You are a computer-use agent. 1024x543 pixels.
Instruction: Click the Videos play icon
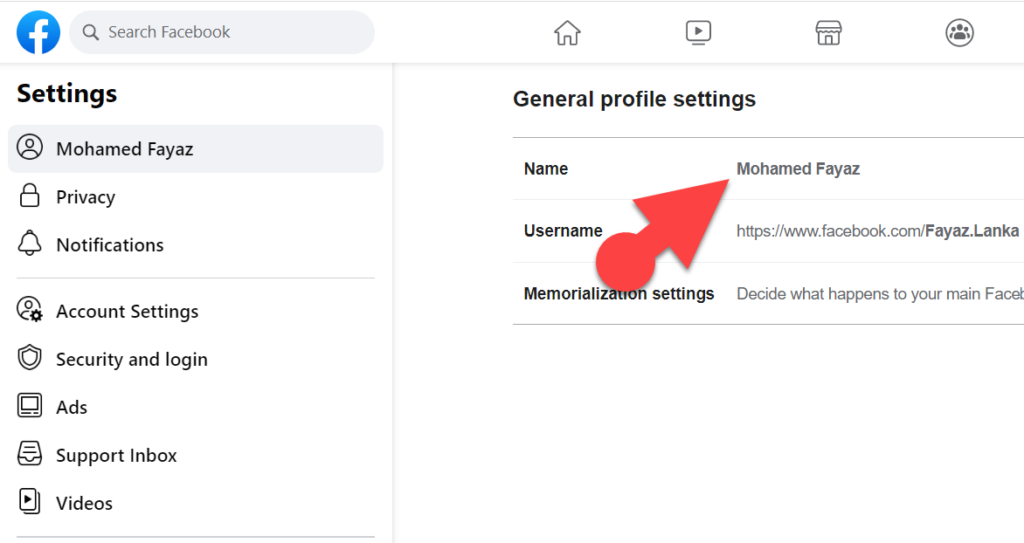pos(29,501)
